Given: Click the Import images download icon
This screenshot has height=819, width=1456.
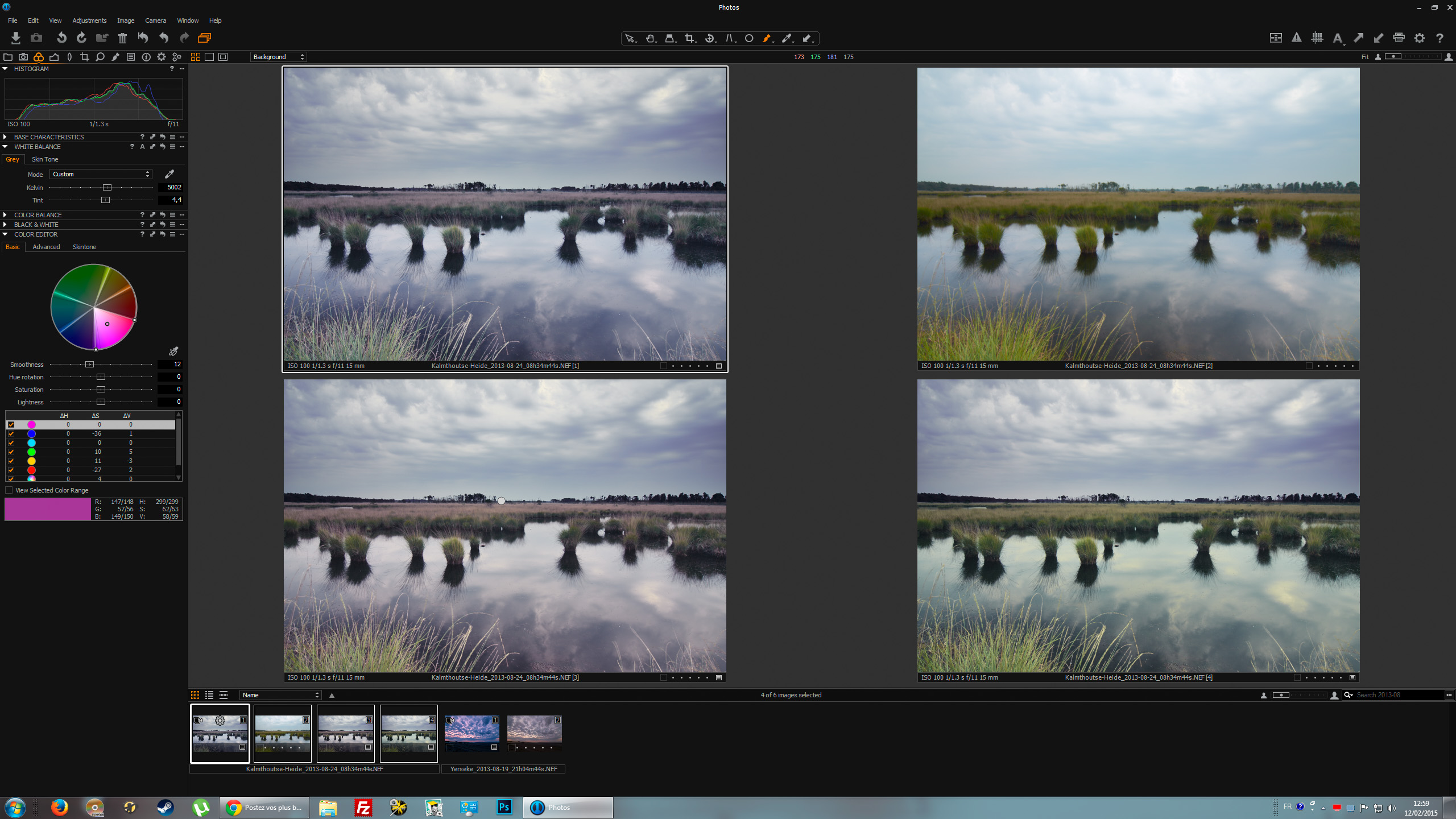Looking at the screenshot, I should pos(15,38).
